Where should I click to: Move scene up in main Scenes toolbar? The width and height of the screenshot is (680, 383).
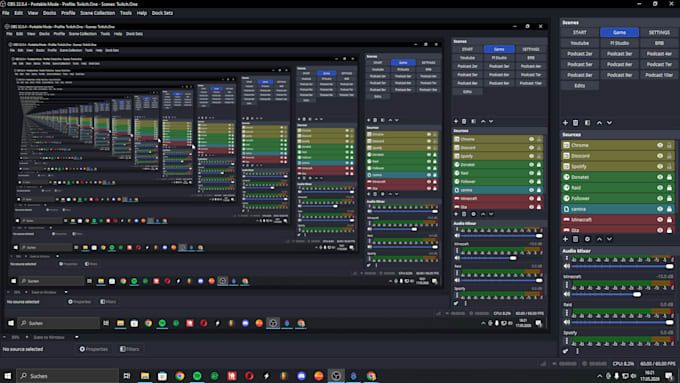click(x=599, y=123)
